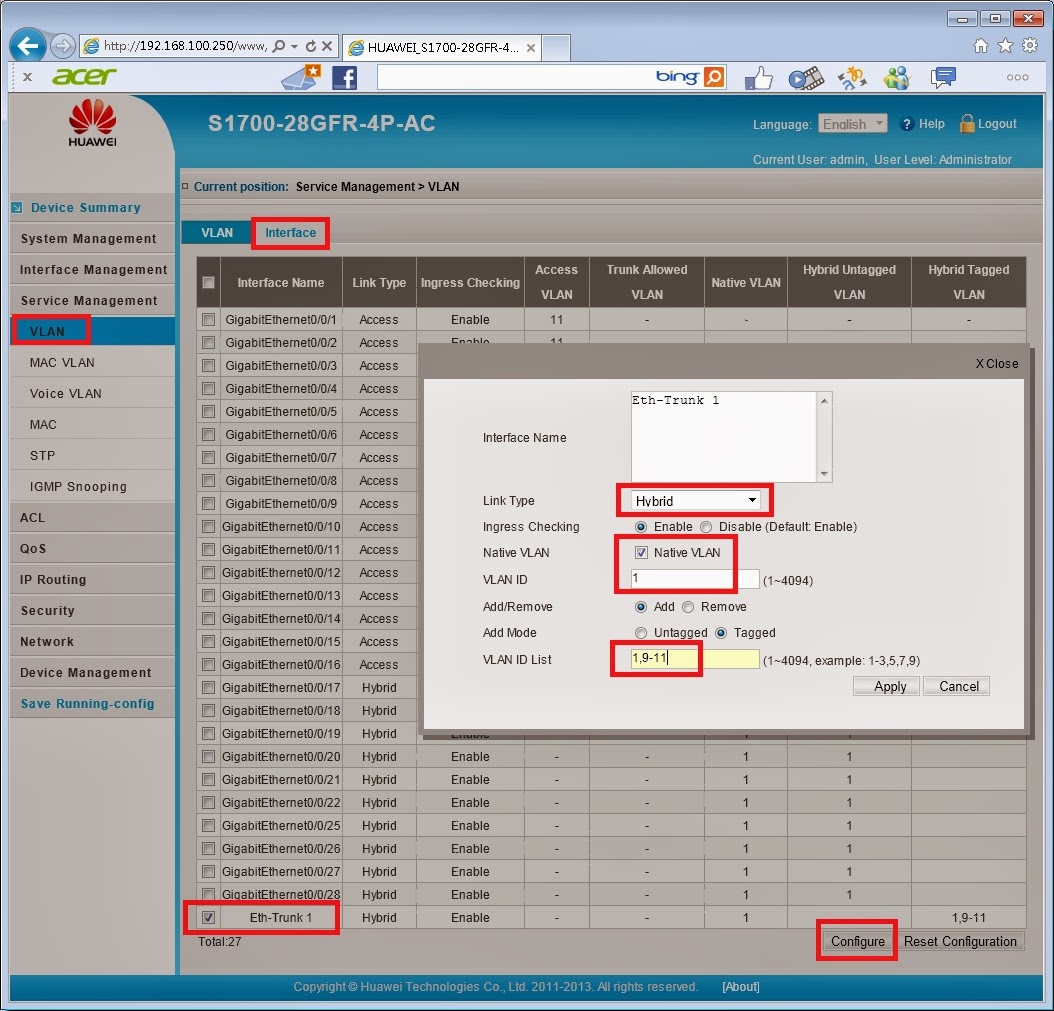This screenshot has width=1054, height=1011.
Task: Switch to the VLAN tab
Action: tap(216, 232)
